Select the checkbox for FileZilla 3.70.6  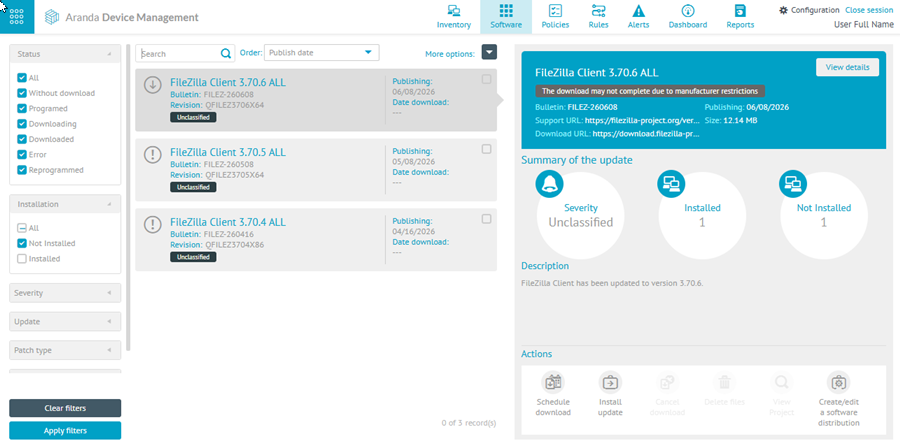(486, 79)
